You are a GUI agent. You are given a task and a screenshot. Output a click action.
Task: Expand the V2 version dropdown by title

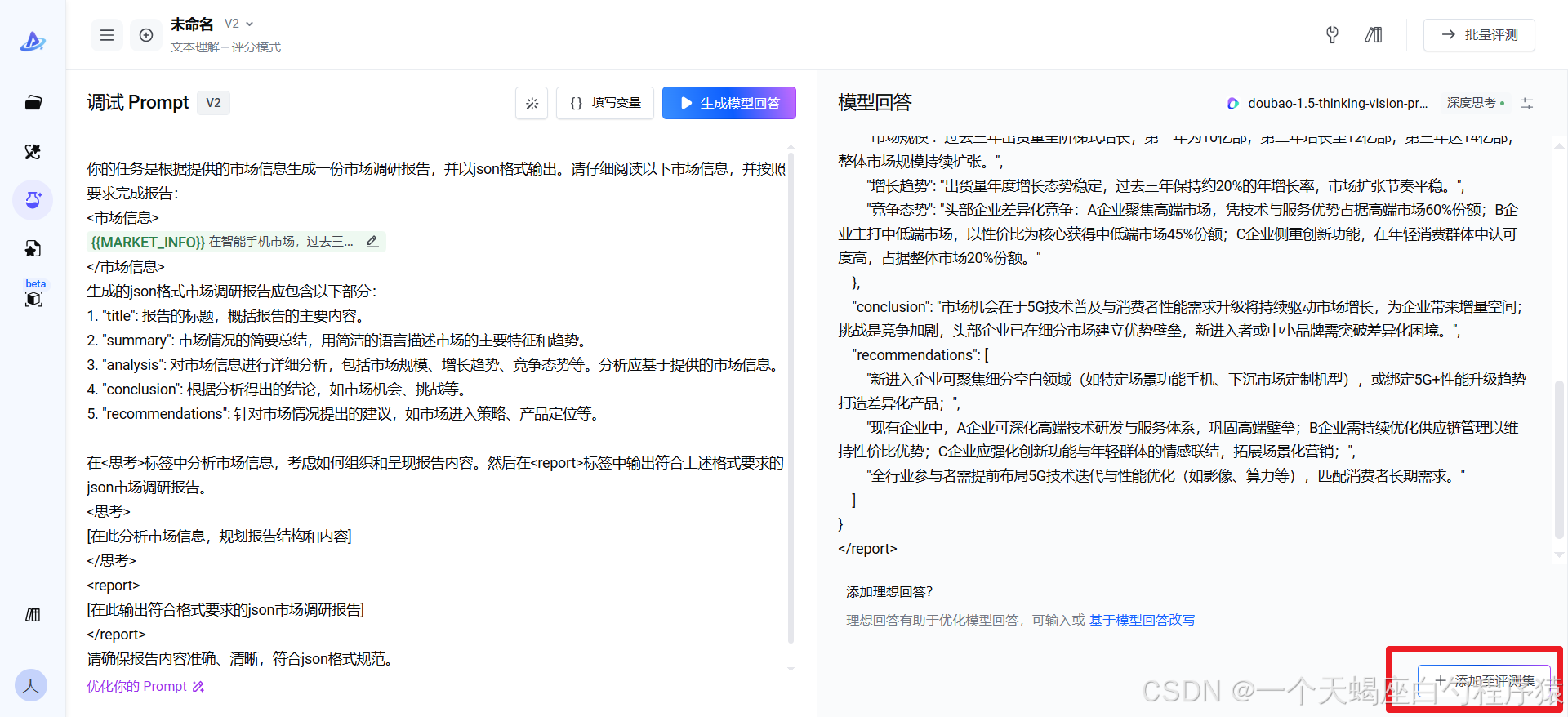point(239,24)
